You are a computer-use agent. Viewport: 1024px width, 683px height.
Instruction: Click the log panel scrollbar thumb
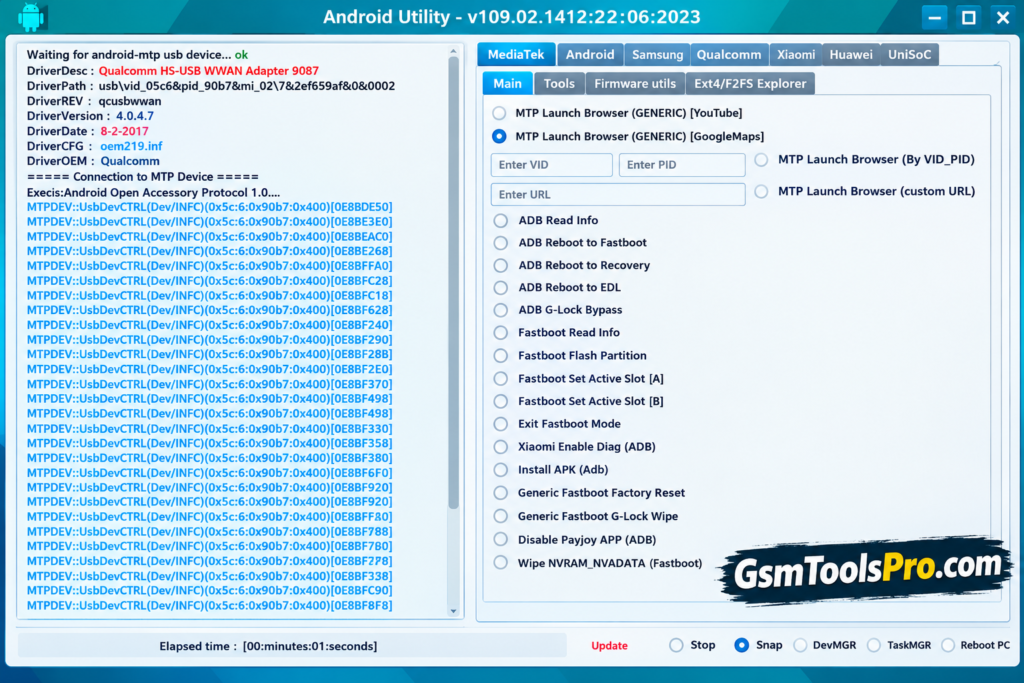[453, 282]
